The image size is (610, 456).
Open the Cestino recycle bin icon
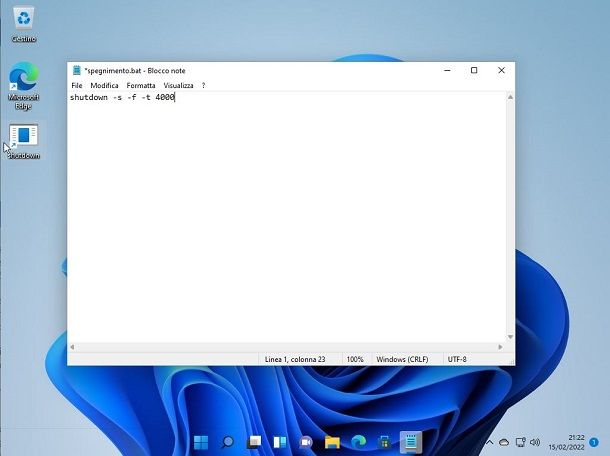pyautogui.click(x=24, y=24)
